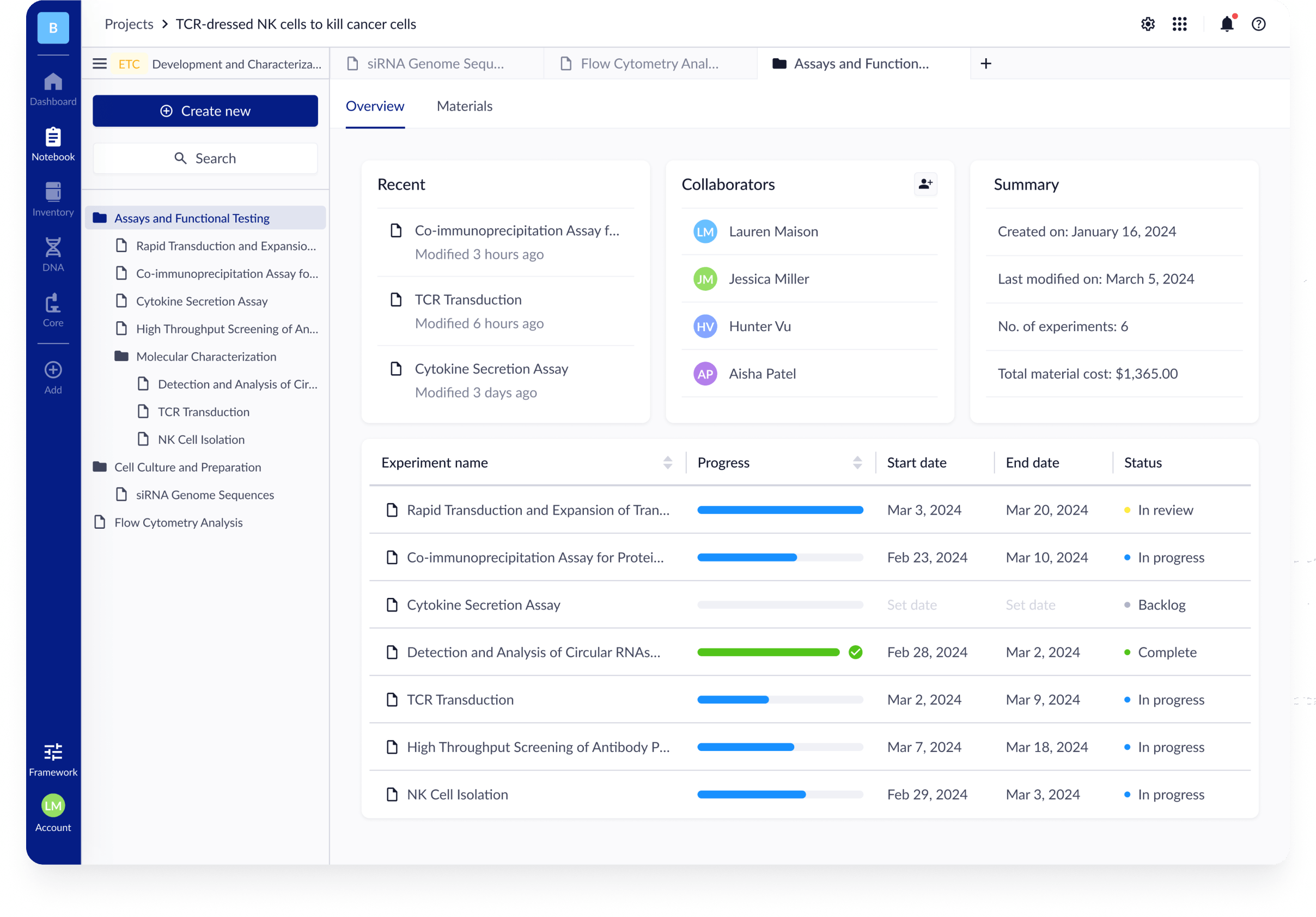Click the Cell Culture and Preparation folder icon
Image resolution: width=1316 pixels, height=917 pixels.
[x=100, y=467]
